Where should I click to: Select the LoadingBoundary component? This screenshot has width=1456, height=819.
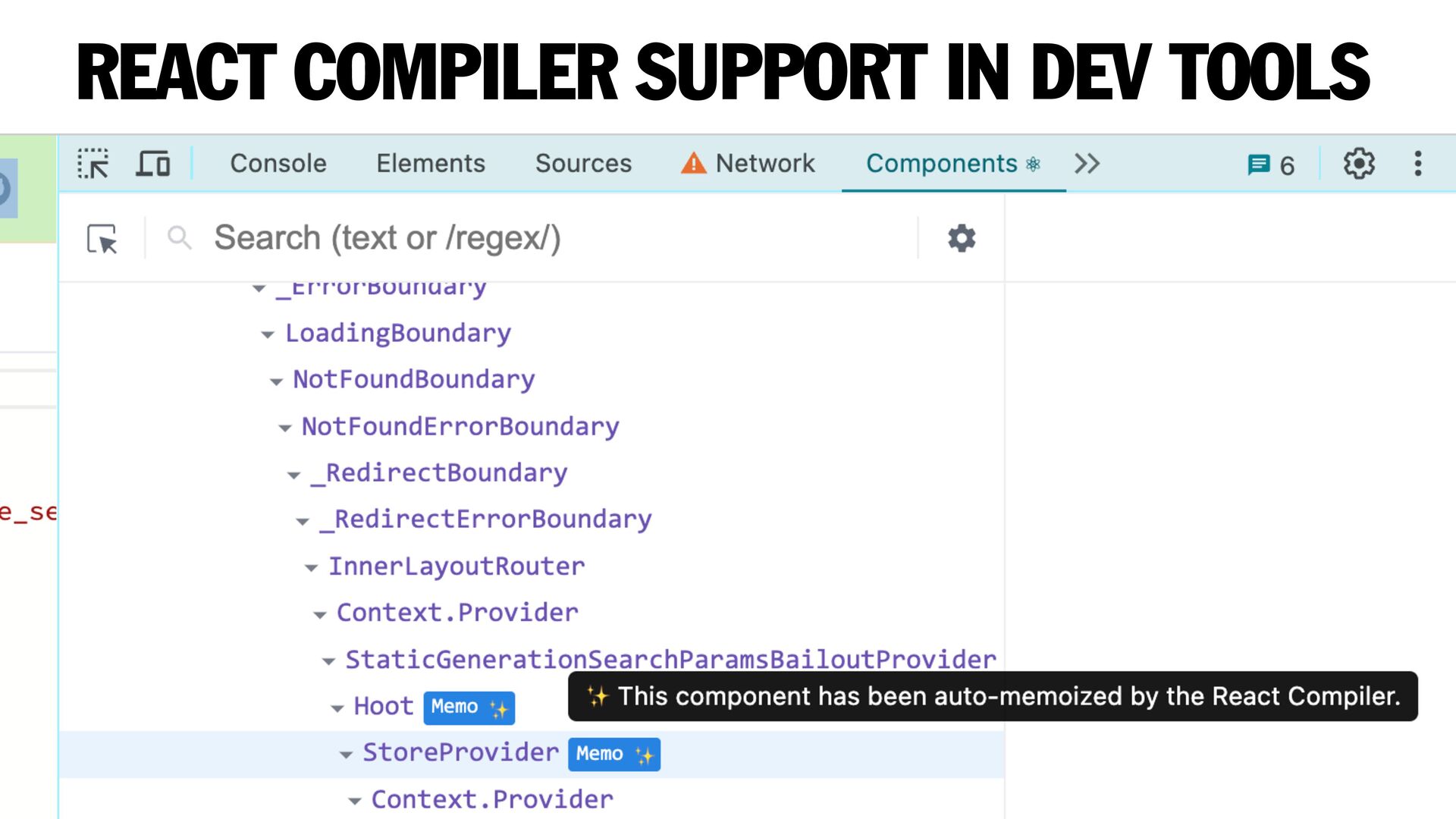click(398, 334)
